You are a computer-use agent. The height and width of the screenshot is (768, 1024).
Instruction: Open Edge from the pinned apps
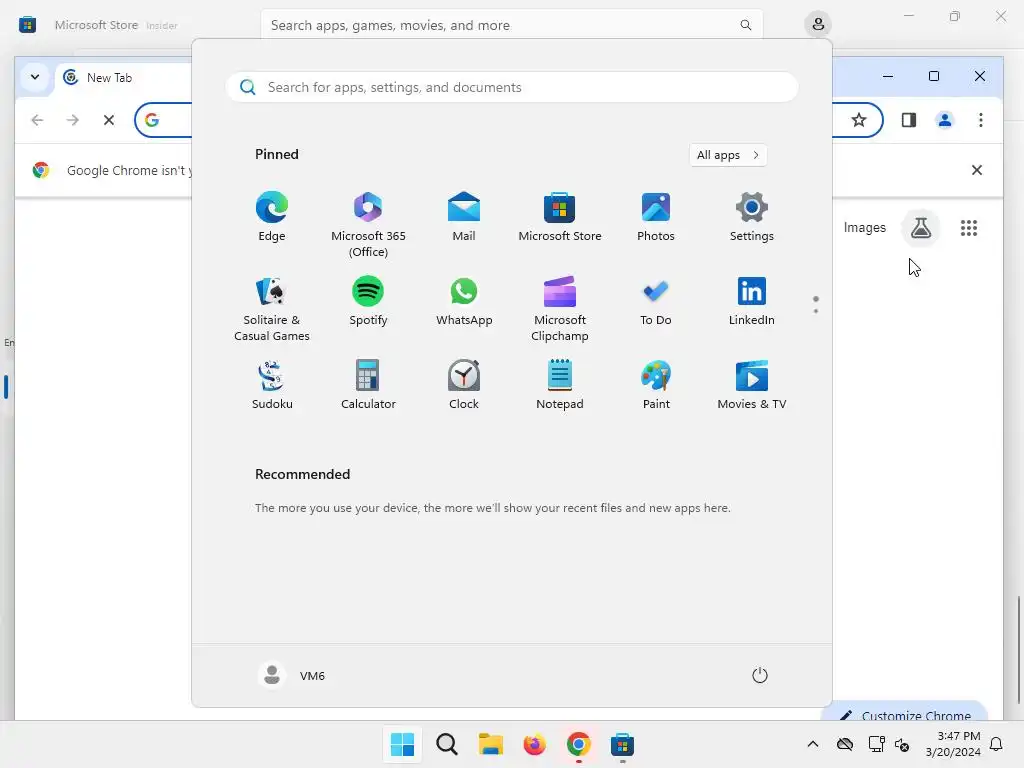coord(272,217)
